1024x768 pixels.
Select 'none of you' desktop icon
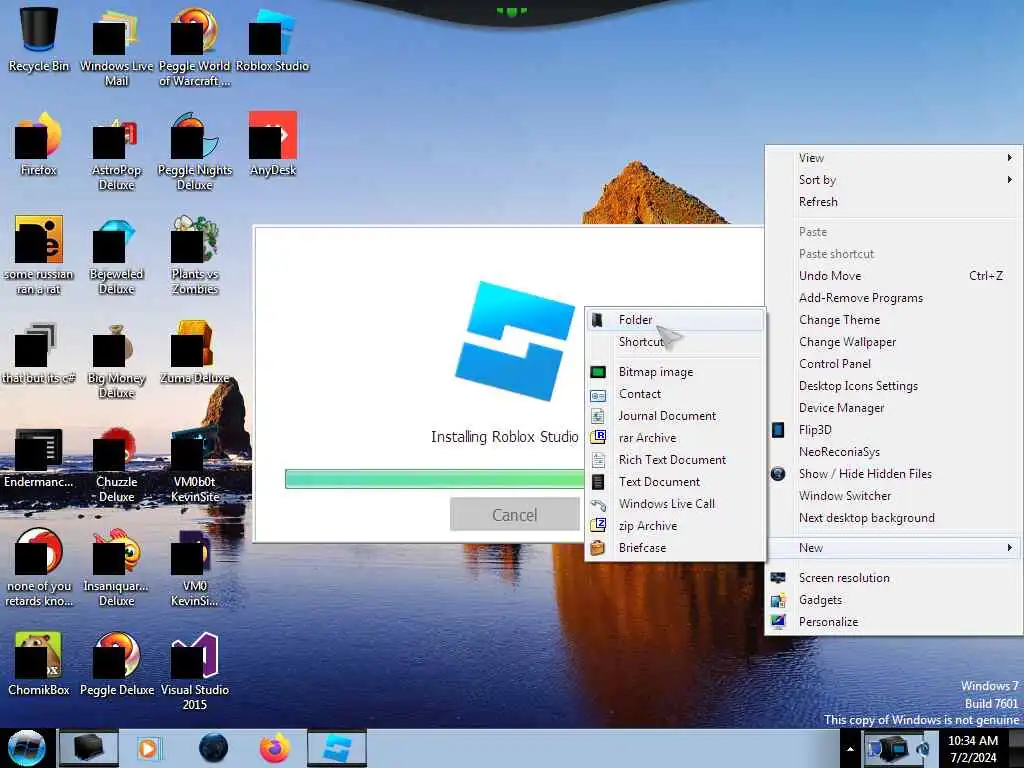pos(39,567)
